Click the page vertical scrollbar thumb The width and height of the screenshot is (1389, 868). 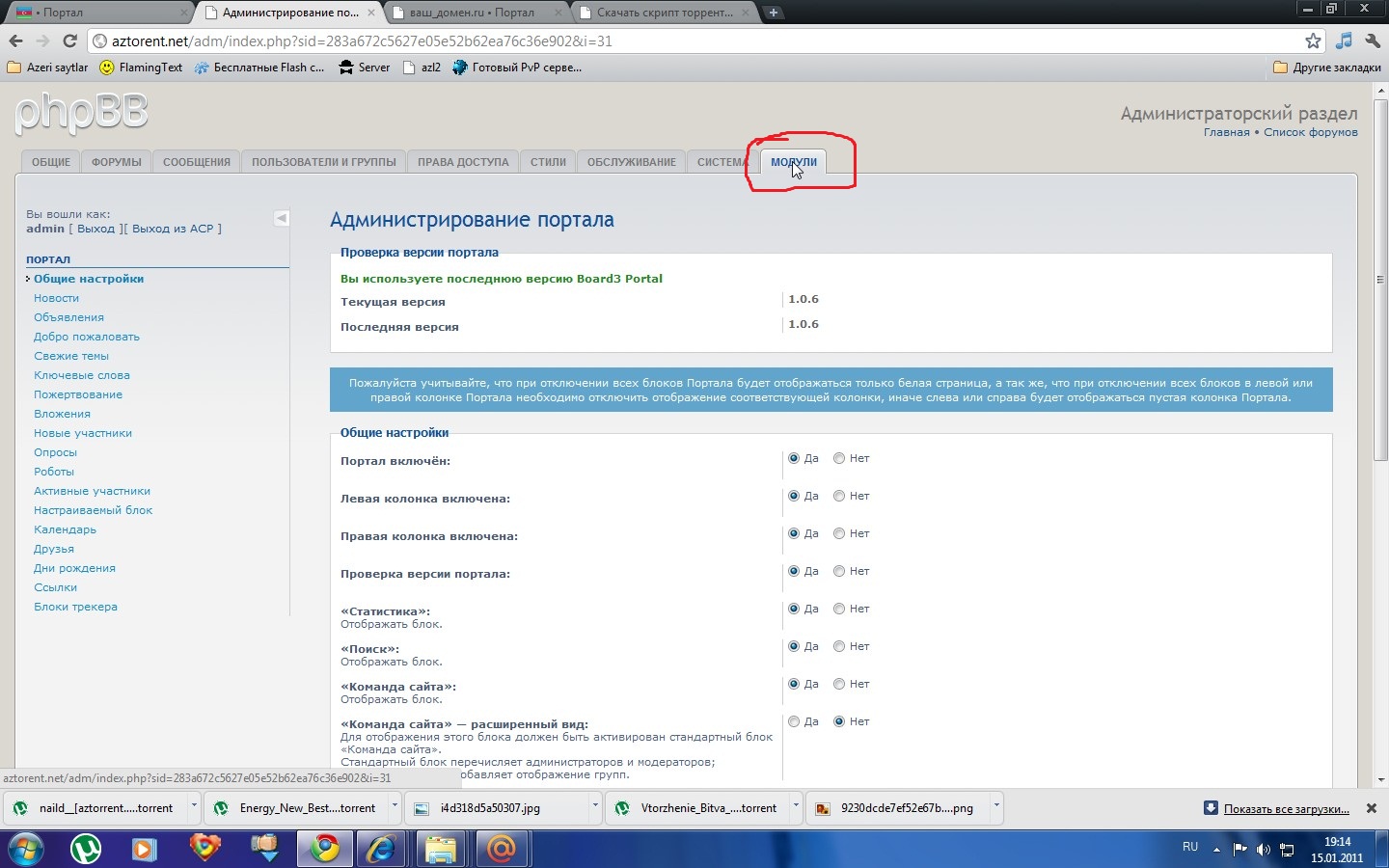pyautogui.click(x=1380, y=280)
